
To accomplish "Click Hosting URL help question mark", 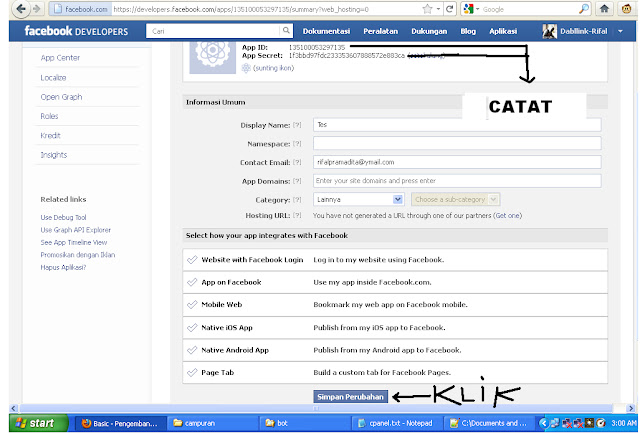I will pyautogui.click(x=297, y=215).
